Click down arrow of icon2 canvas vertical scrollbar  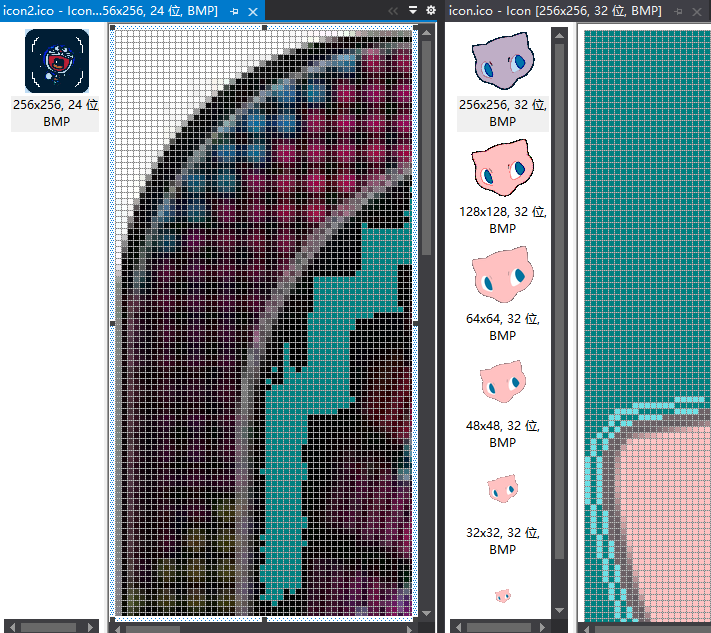click(x=426, y=613)
